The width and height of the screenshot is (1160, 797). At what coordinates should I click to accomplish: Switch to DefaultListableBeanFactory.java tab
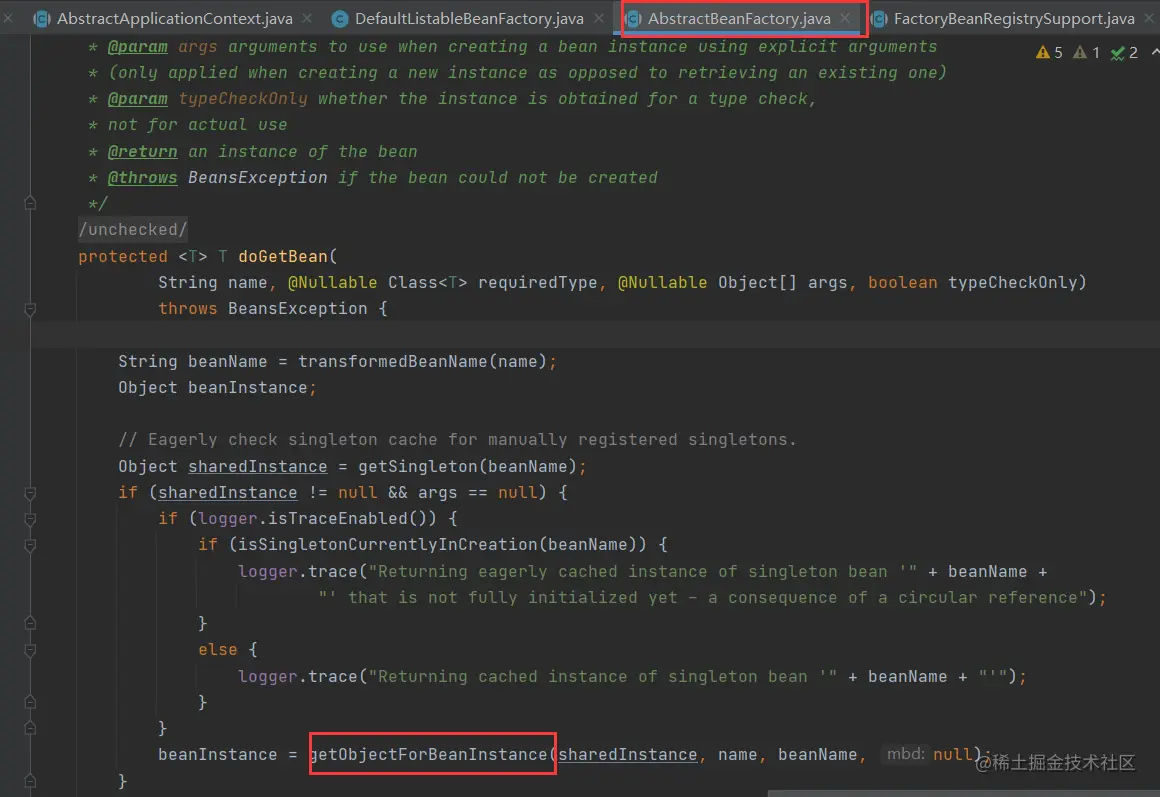469,19
